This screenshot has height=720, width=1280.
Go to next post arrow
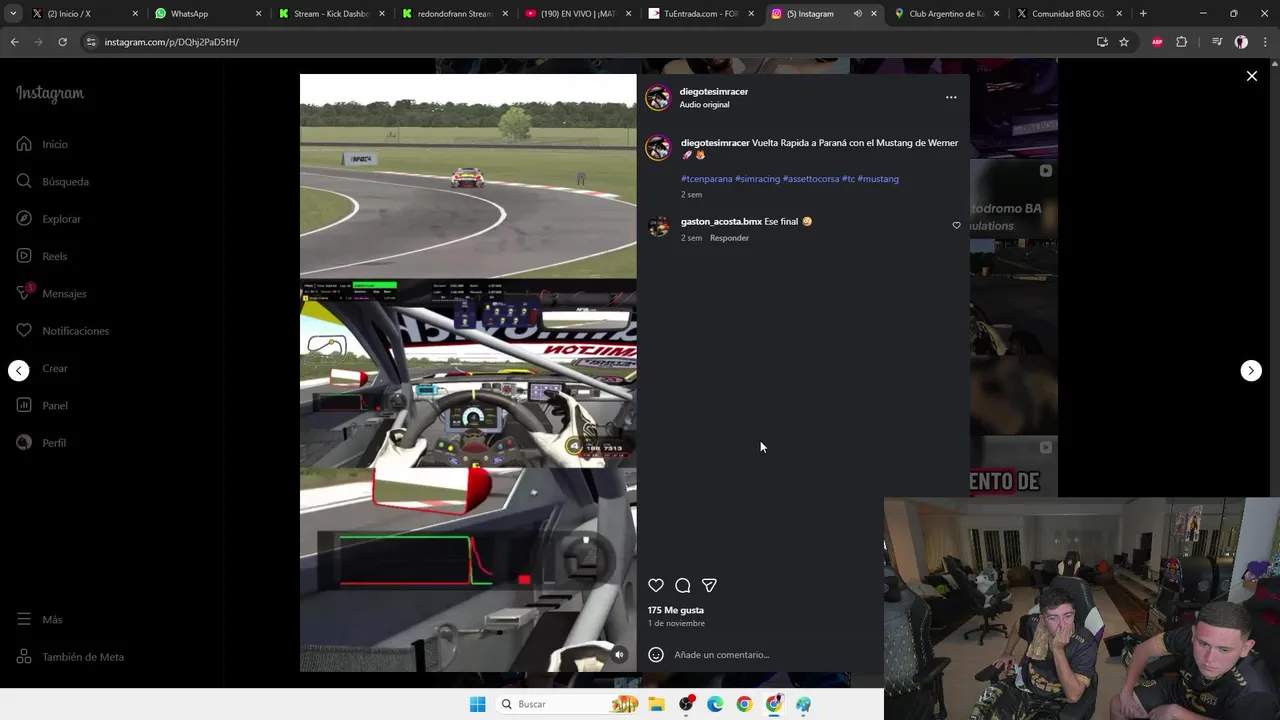pyautogui.click(x=1251, y=370)
